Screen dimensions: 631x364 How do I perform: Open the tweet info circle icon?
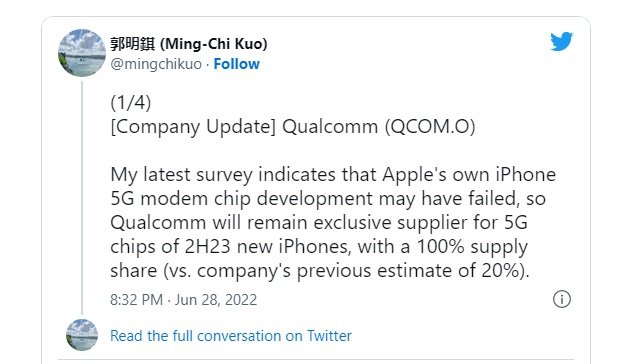click(x=562, y=299)
